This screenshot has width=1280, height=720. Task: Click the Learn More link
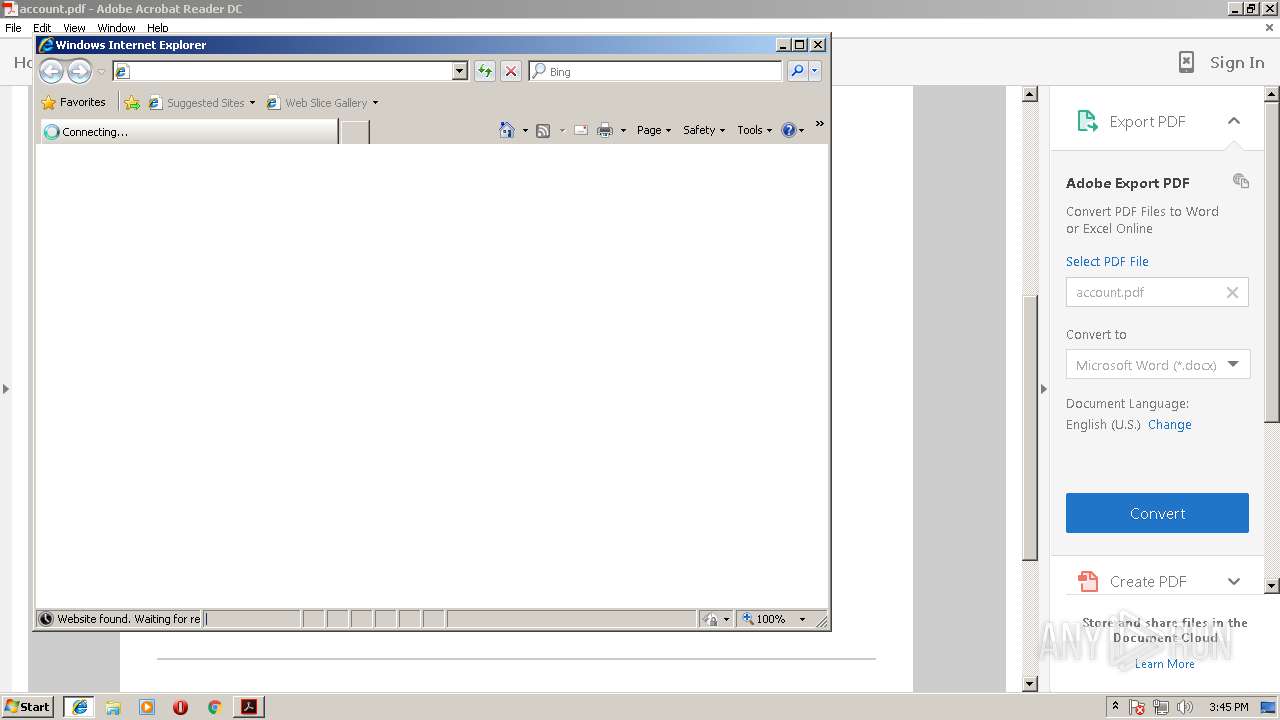point(1164,664)
